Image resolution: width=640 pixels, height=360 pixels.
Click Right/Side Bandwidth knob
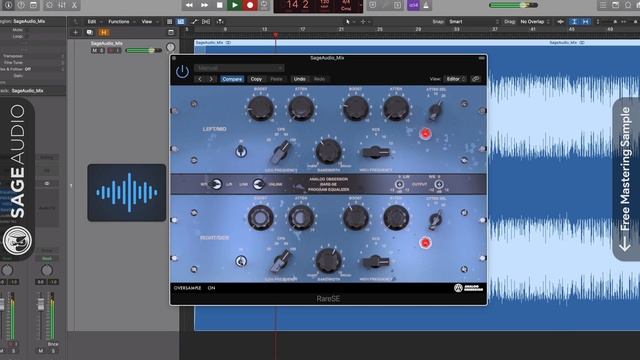coord(328,260)
